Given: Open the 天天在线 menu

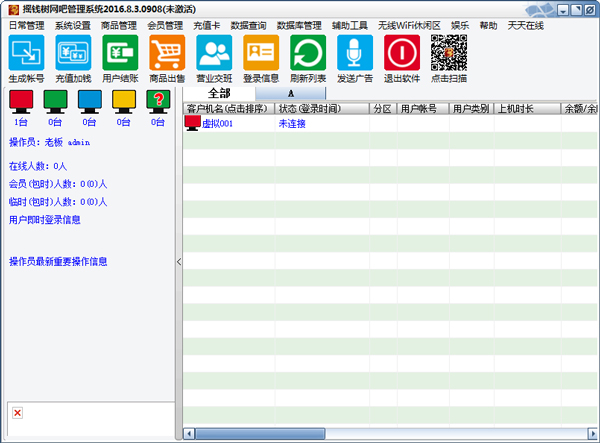Looking at the screenshot, I should point(526,26).
